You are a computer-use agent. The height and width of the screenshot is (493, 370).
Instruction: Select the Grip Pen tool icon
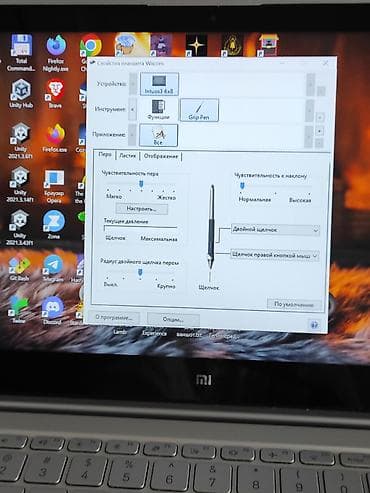[x=199, y=110]
